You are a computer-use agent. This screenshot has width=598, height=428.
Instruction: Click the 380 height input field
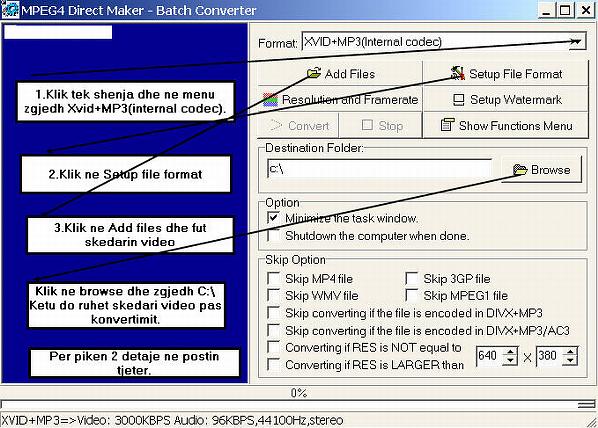[x=550, y=356]
